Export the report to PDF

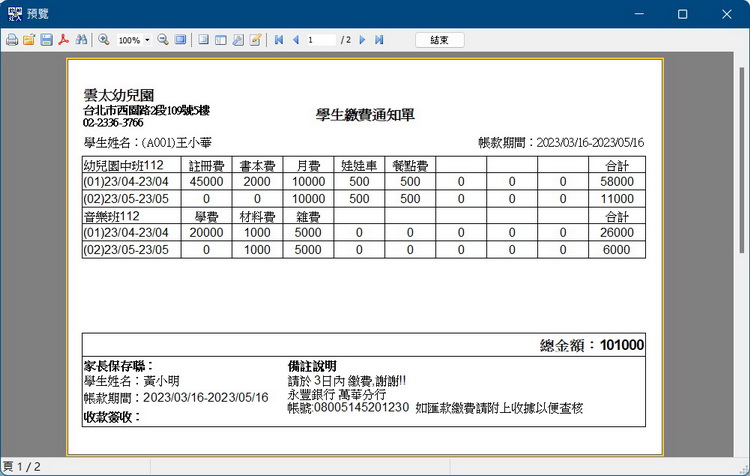pyautogui.click(x=63, y=40)
